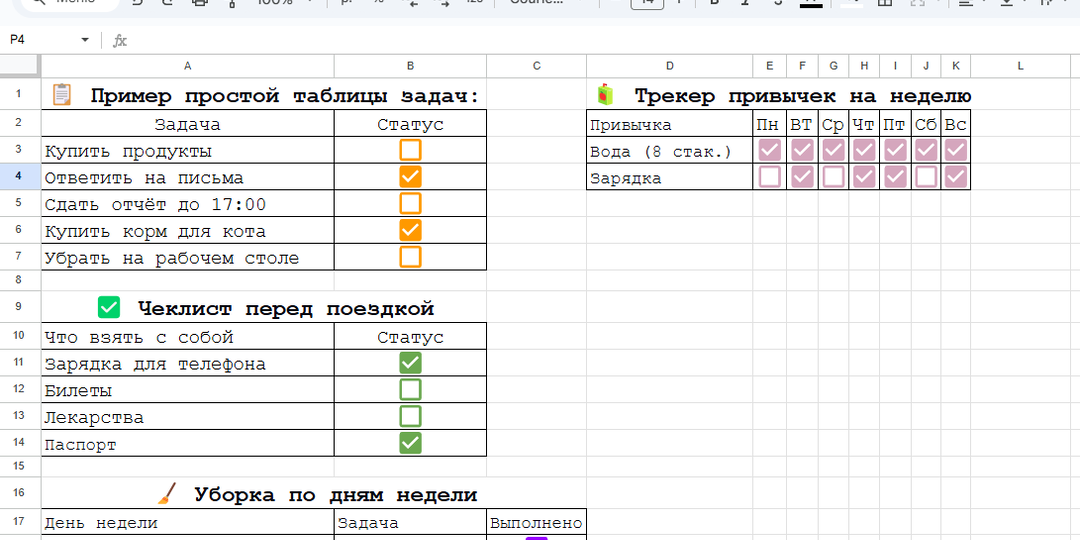Select all cells via corner button

(20, 65)
